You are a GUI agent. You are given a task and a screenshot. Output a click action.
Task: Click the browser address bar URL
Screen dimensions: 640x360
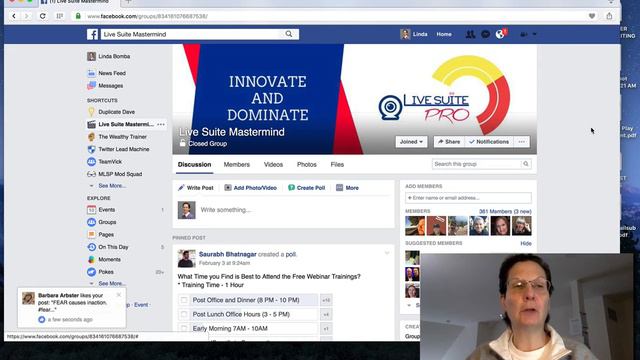(147, 16)
